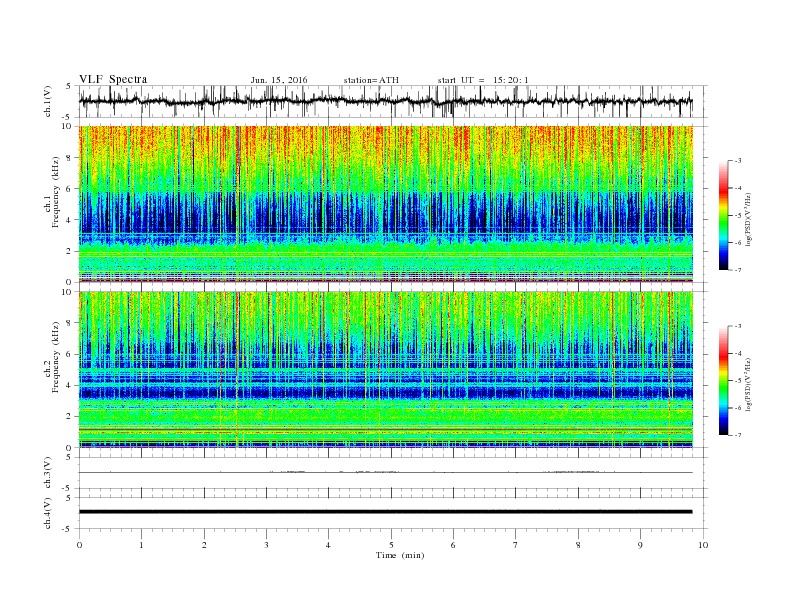The width and height of the screenshot is (792, 612).
Task: Click the "VLF Spectra" plot title
Action: pos(113,79)
